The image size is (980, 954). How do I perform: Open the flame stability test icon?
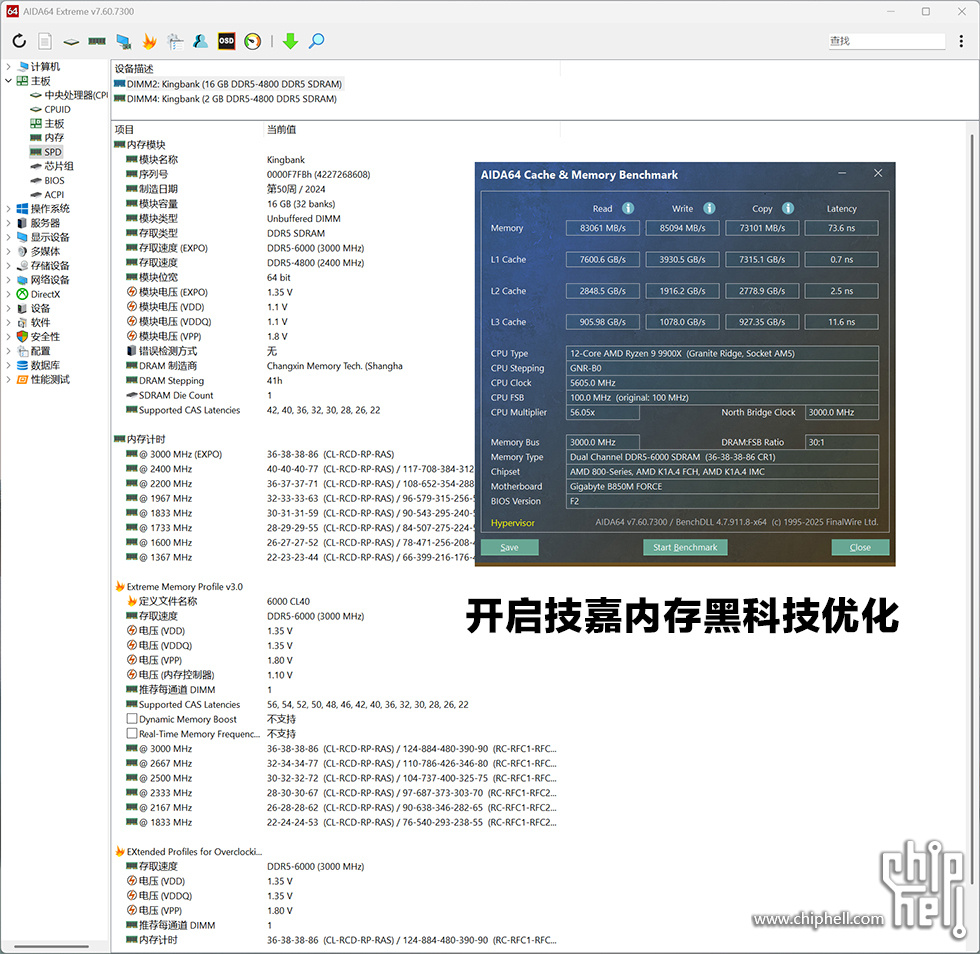149,41
